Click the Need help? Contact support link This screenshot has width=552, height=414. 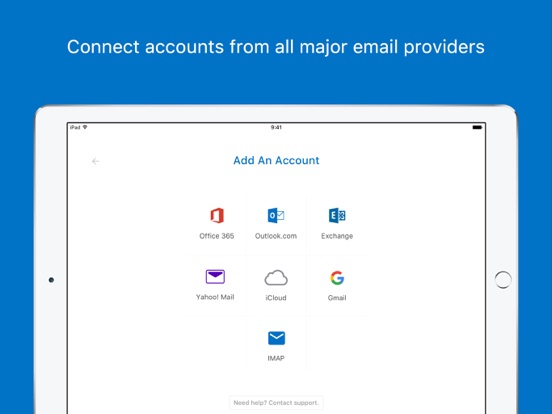(276, 403)
